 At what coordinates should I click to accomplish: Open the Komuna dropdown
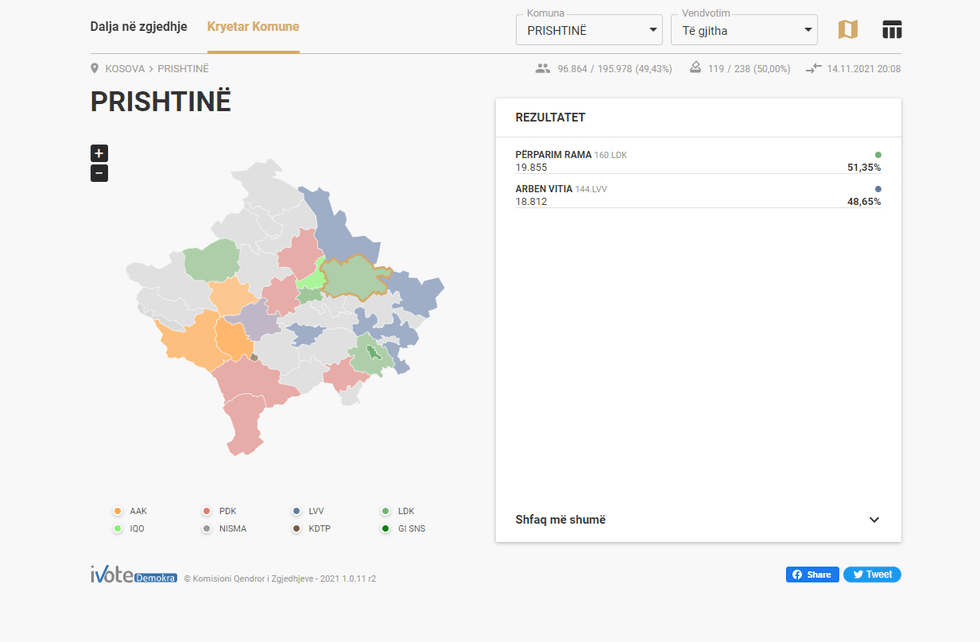[589, 30]
